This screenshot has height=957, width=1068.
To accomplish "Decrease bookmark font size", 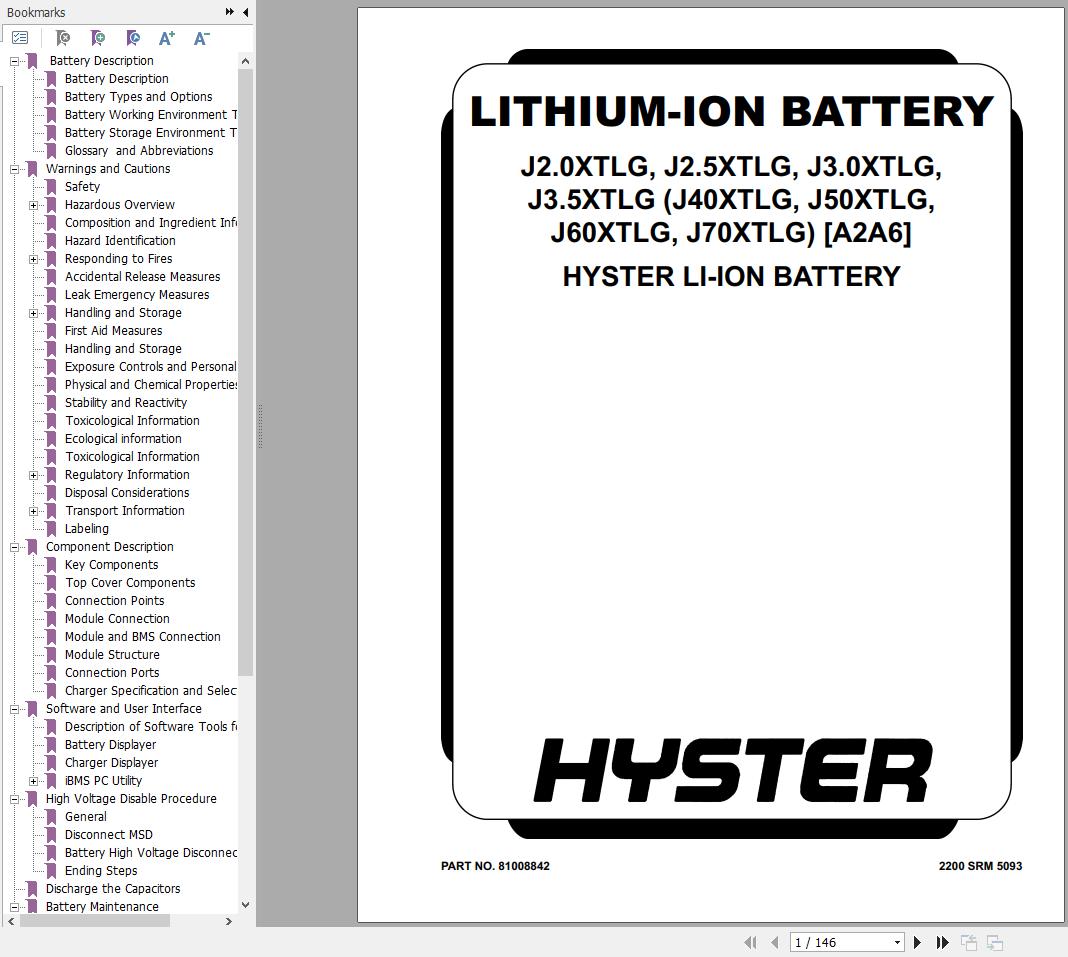I will 201,38.
